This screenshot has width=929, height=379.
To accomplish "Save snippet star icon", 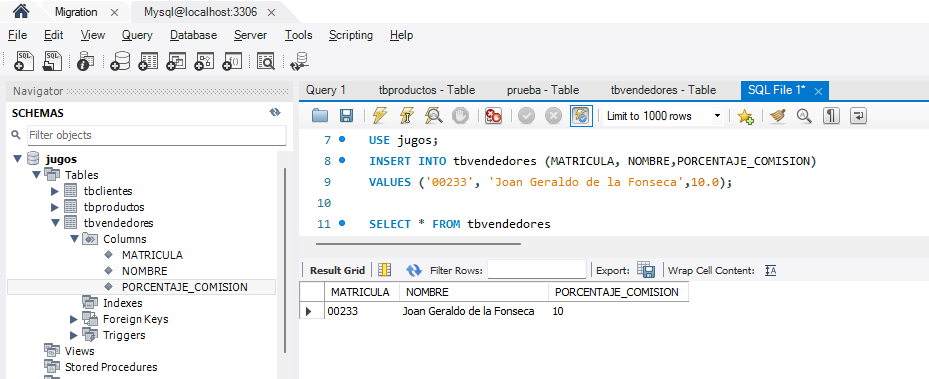I will [745, 116].
